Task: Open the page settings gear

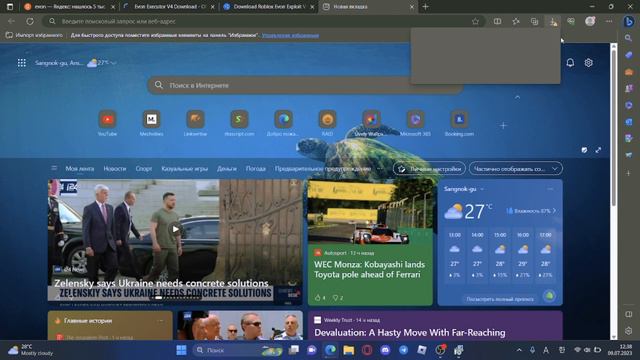Action: [x=588, y=63]
